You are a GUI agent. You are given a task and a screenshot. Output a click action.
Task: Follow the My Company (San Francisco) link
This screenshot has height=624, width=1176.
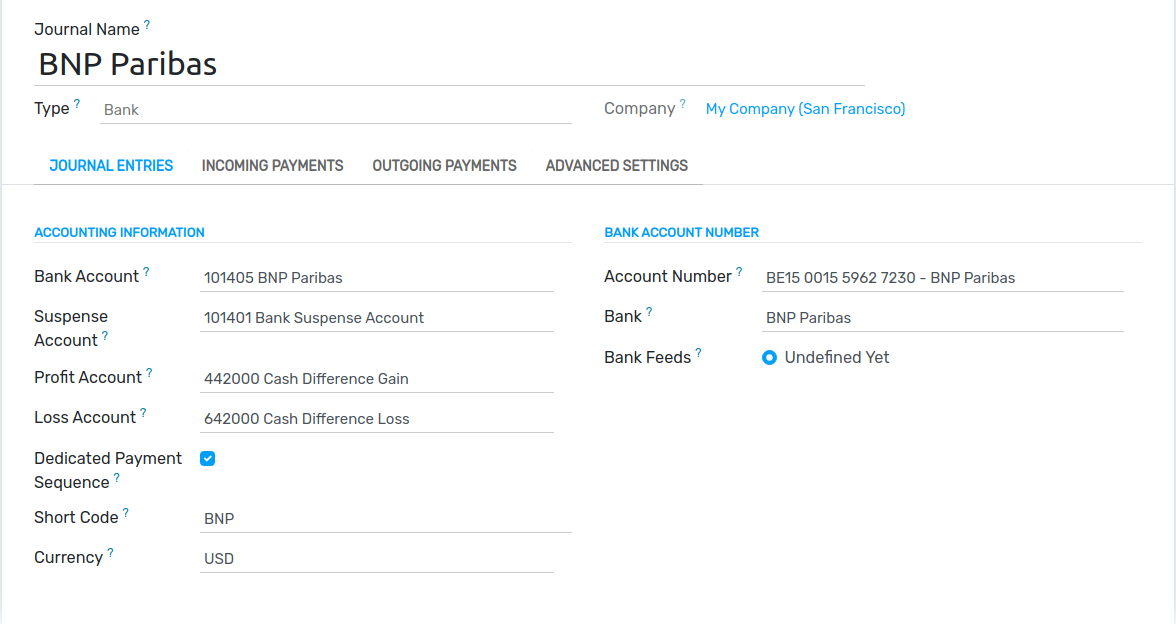coord(806,109)
